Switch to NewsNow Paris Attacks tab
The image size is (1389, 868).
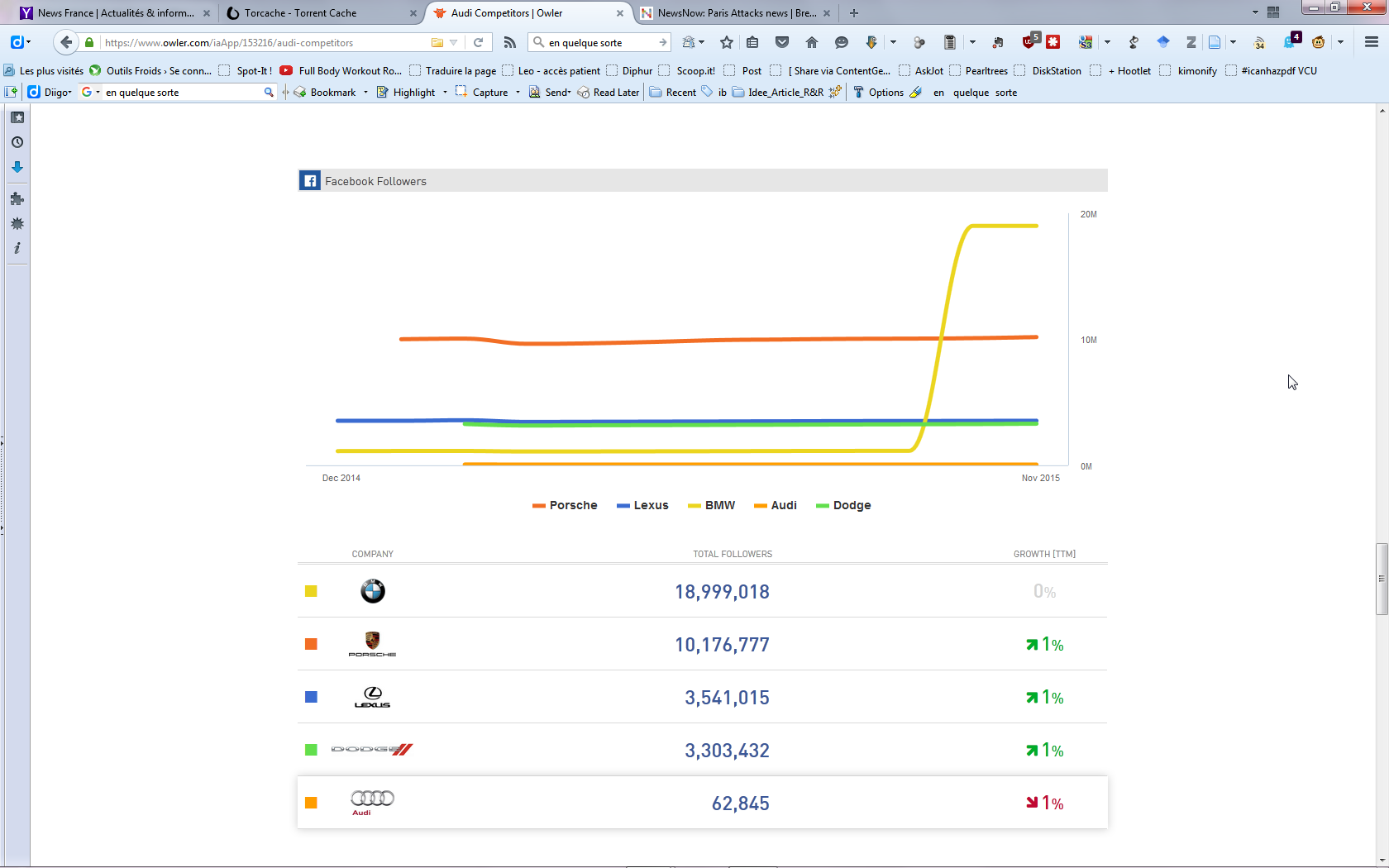click(x=735, y=12)
